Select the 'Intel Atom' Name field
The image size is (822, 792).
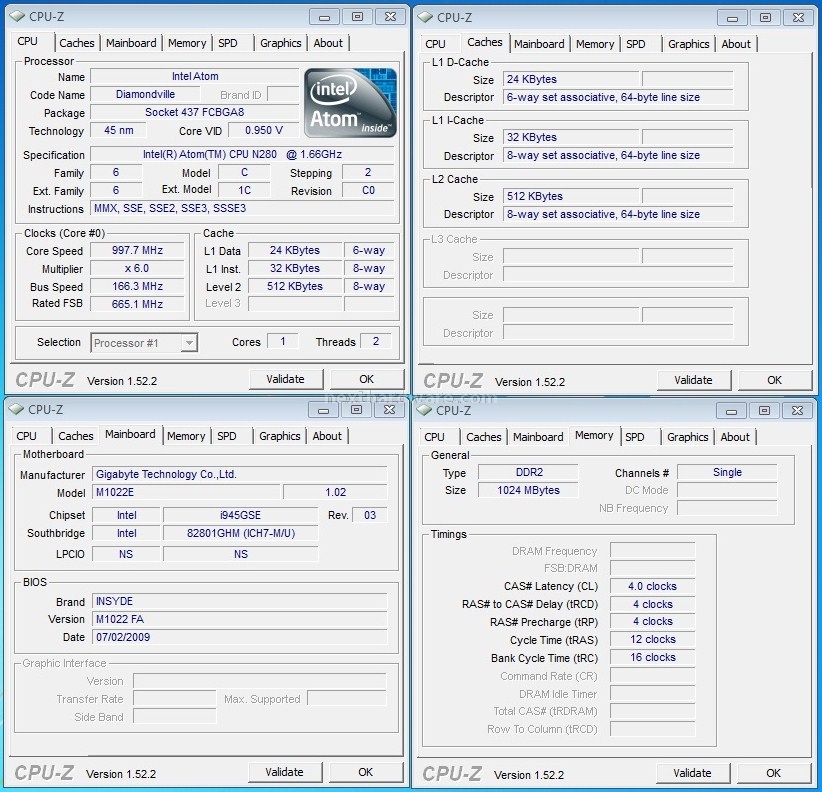point(194,77)
